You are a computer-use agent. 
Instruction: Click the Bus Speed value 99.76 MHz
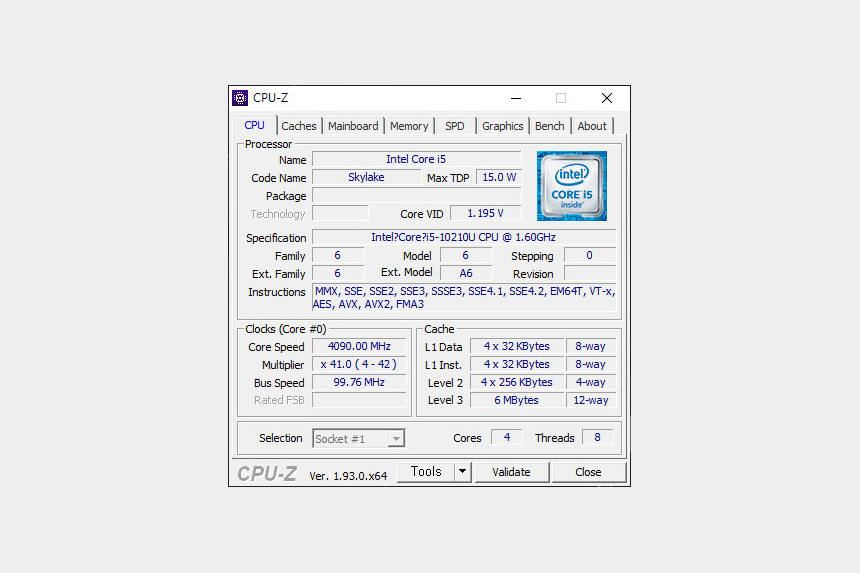(359, 382)
